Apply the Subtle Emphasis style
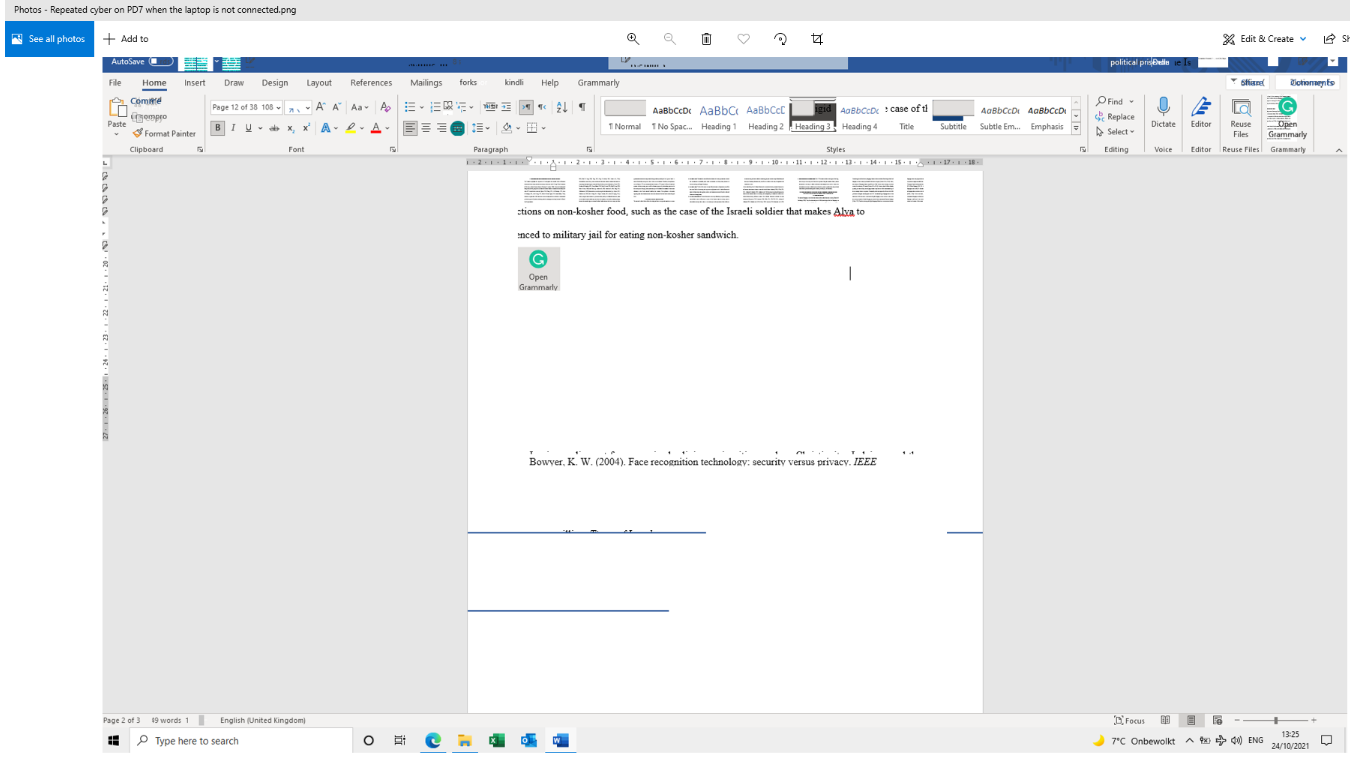The width and height of the screenshot is (1350, 758). (x=999, y=117)
